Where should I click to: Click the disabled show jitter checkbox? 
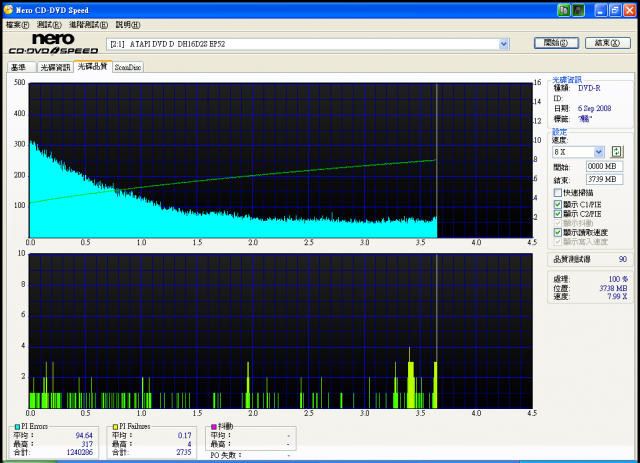558,223
